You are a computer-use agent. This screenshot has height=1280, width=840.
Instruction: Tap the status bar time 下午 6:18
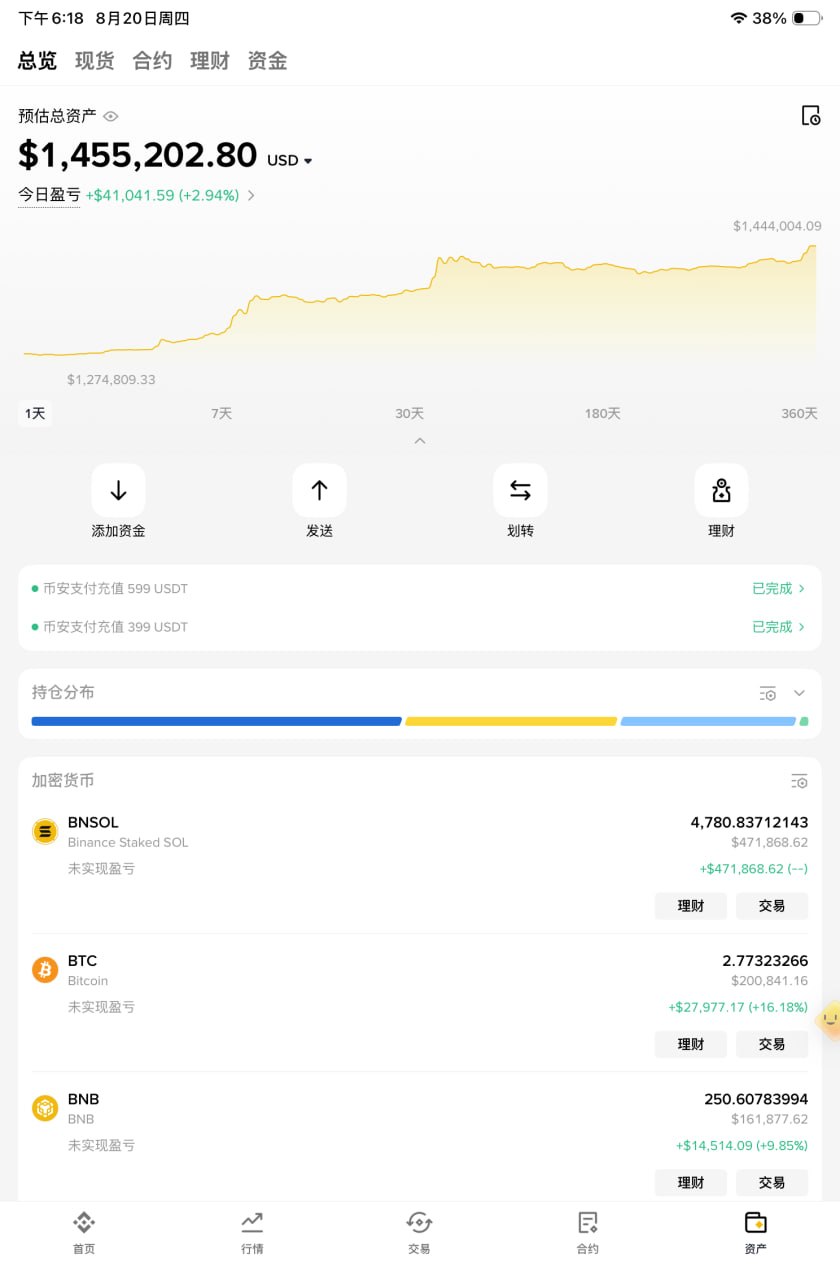point(51,18)
